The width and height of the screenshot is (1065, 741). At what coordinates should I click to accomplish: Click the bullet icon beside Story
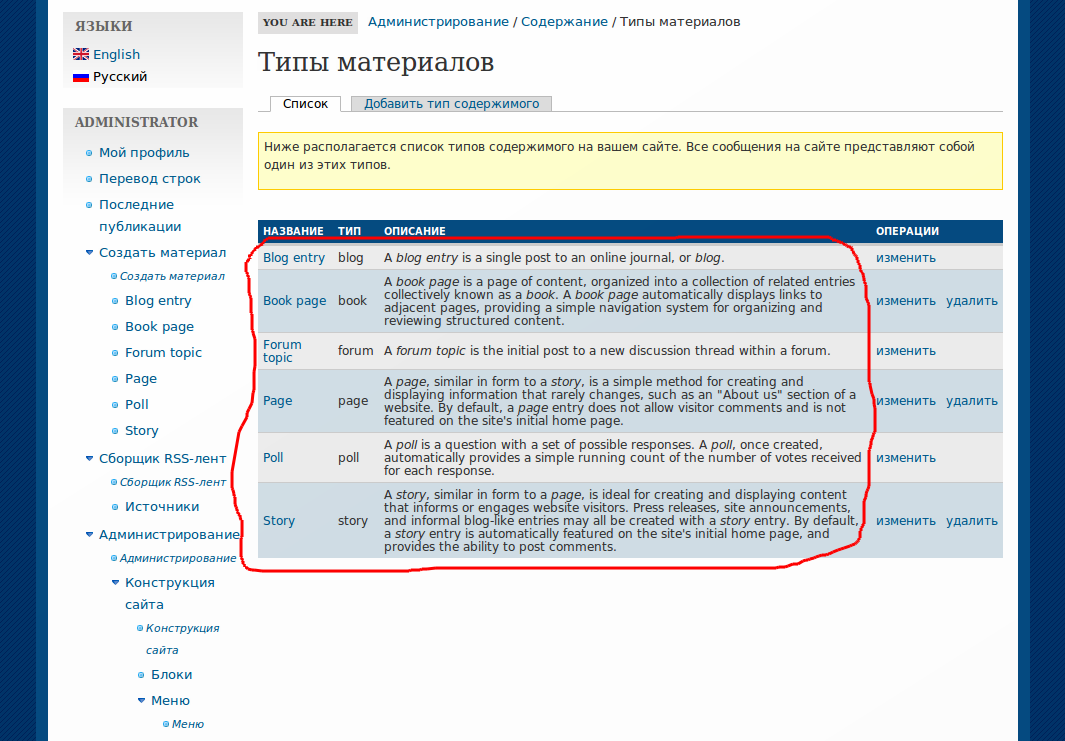click(x=114, y=430)
